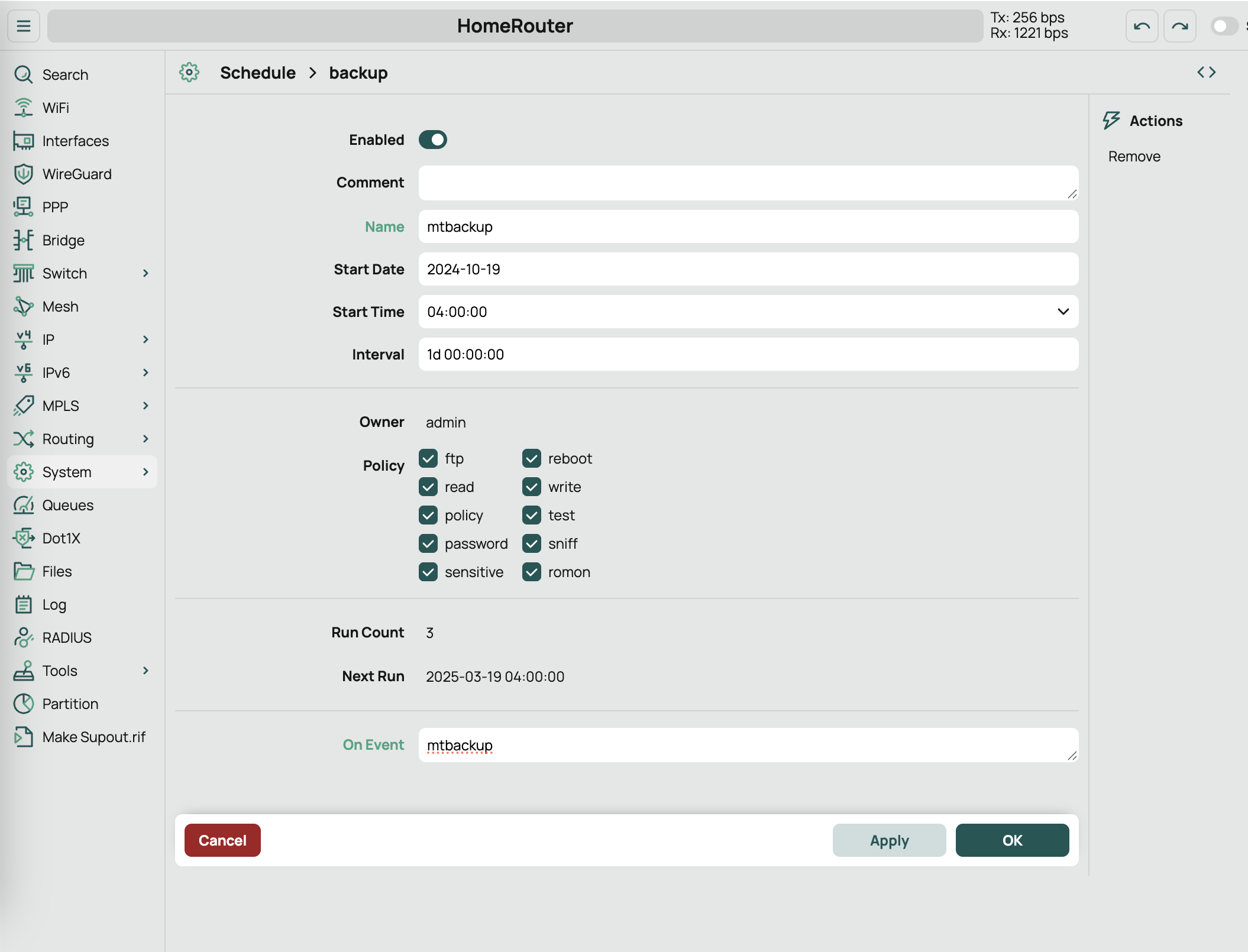Screen dimensions: 1248x952
Task: Click the undo arrow icon
Action: point(1142,26)
